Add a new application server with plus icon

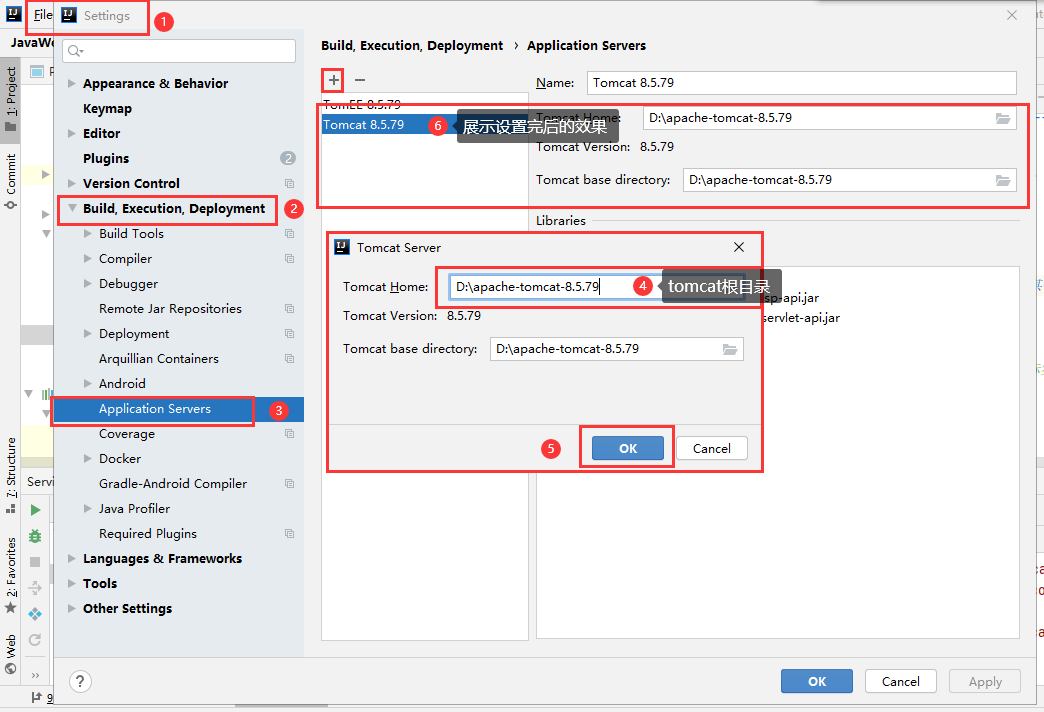click(x=334, y=81)
